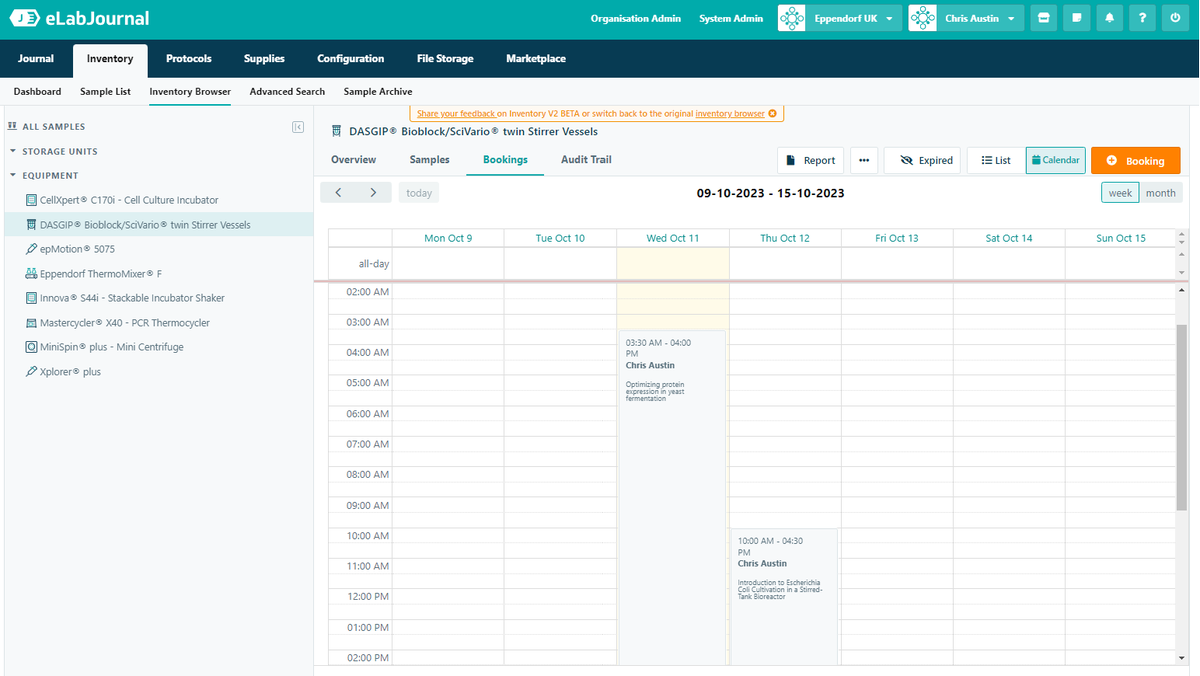Image resolution: width=1200 pixels, height=676 pixels.
Task: Switch to the Samples tab
Action: click(430, 160)
